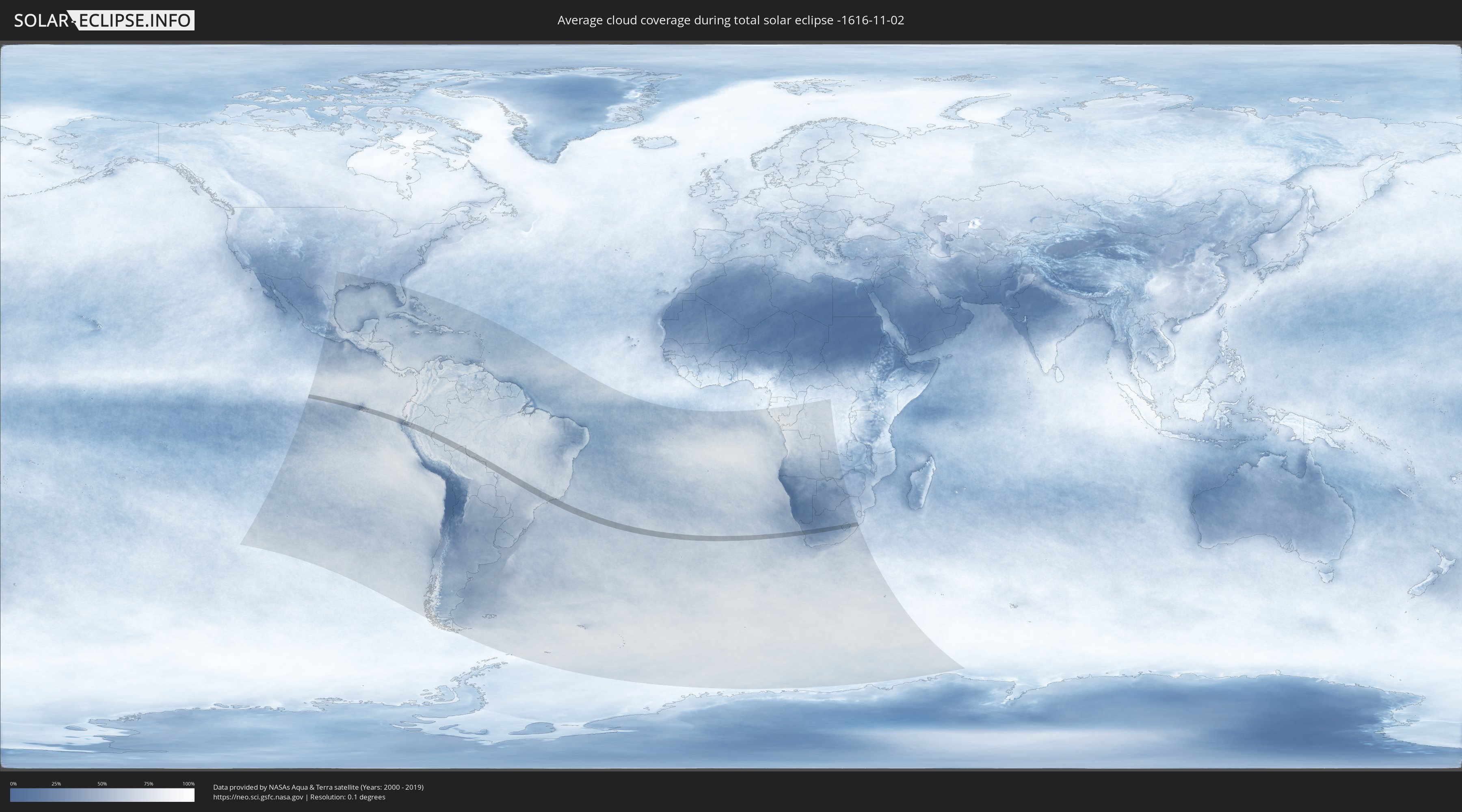This screenshot has height=812, width=1462.
Task: Click the neo.sci.gsfc.nasa.gov URL
Action: point(257,797)
